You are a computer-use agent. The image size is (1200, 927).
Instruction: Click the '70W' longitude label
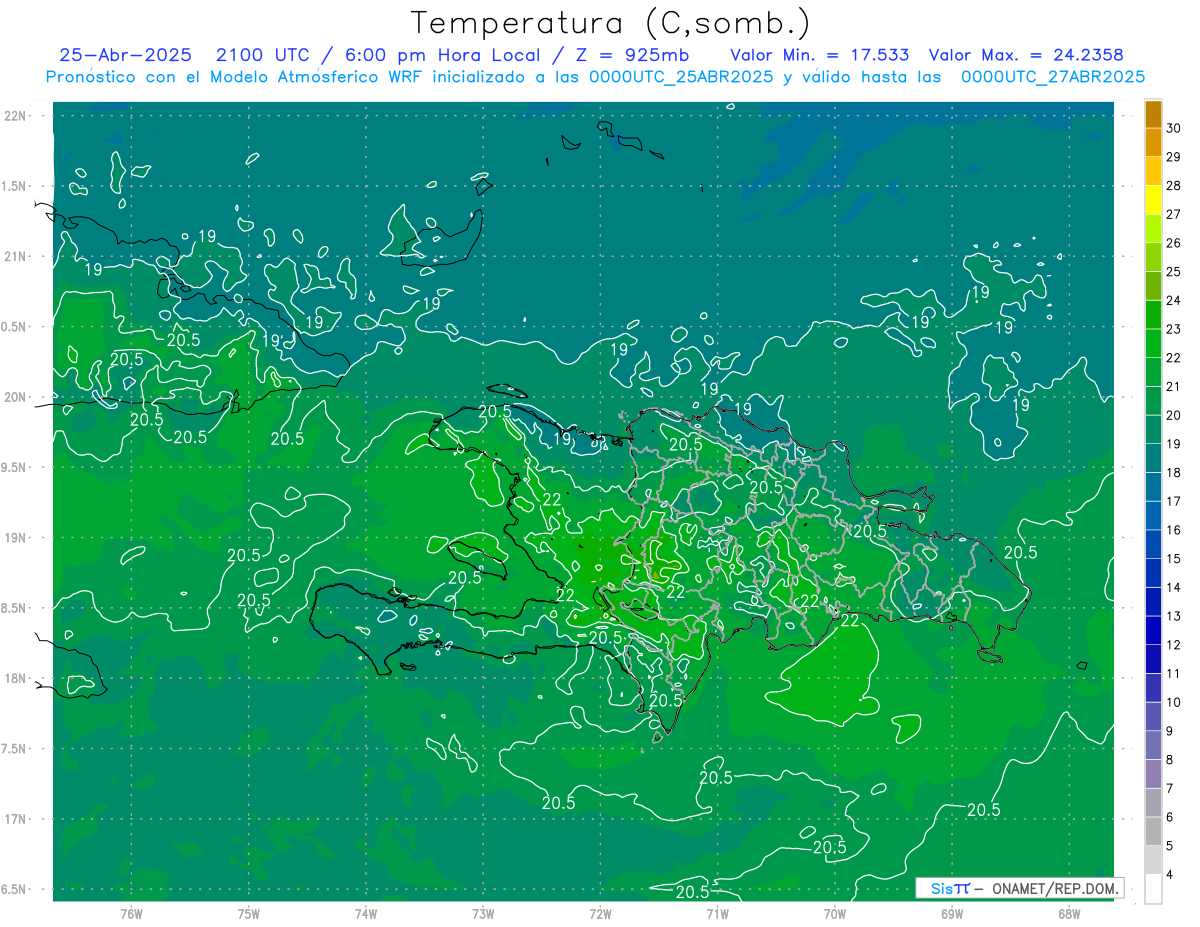pyautogui.click(x=835, y=914)
